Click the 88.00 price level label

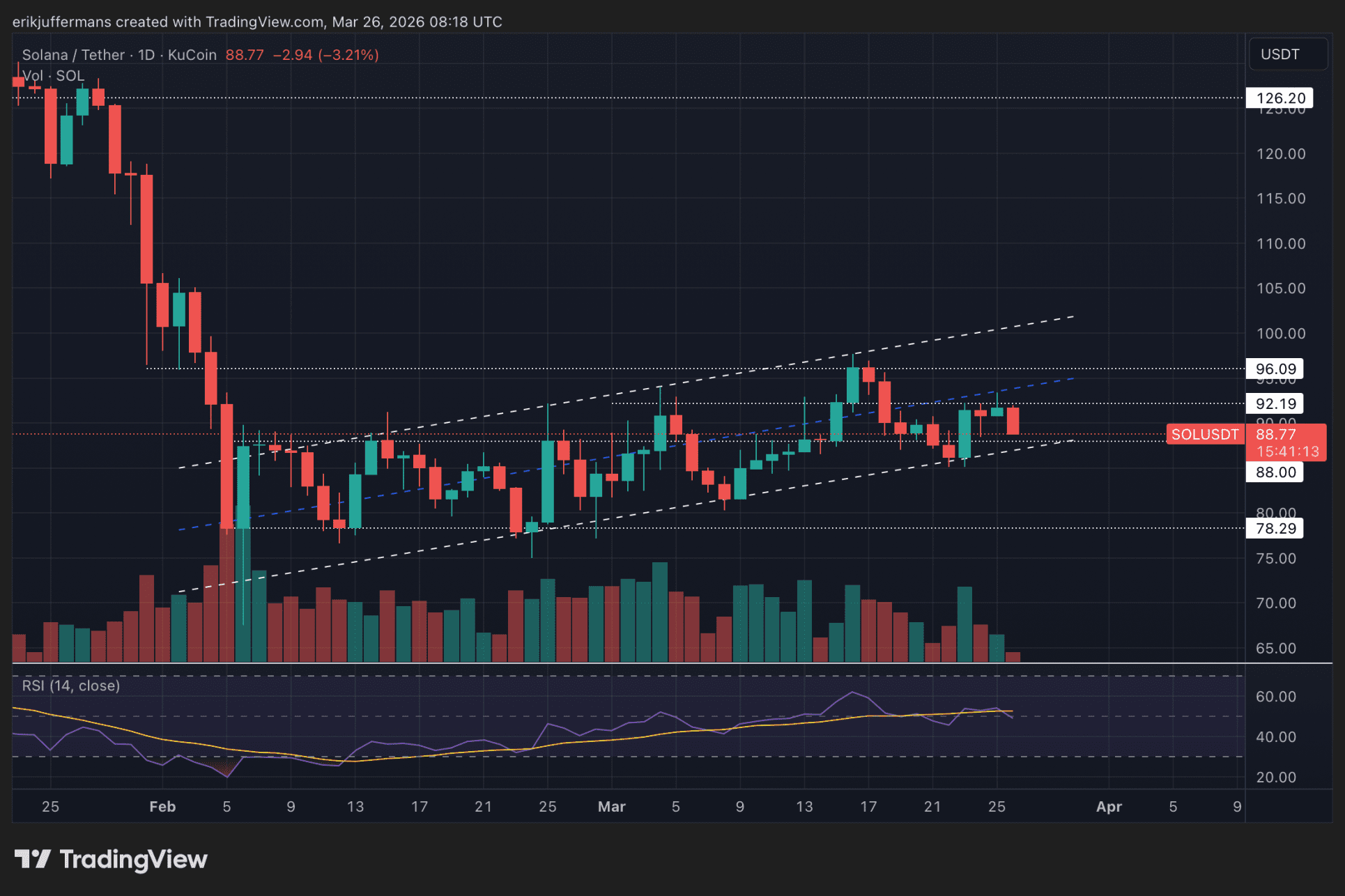click(x=1275, y=472)
